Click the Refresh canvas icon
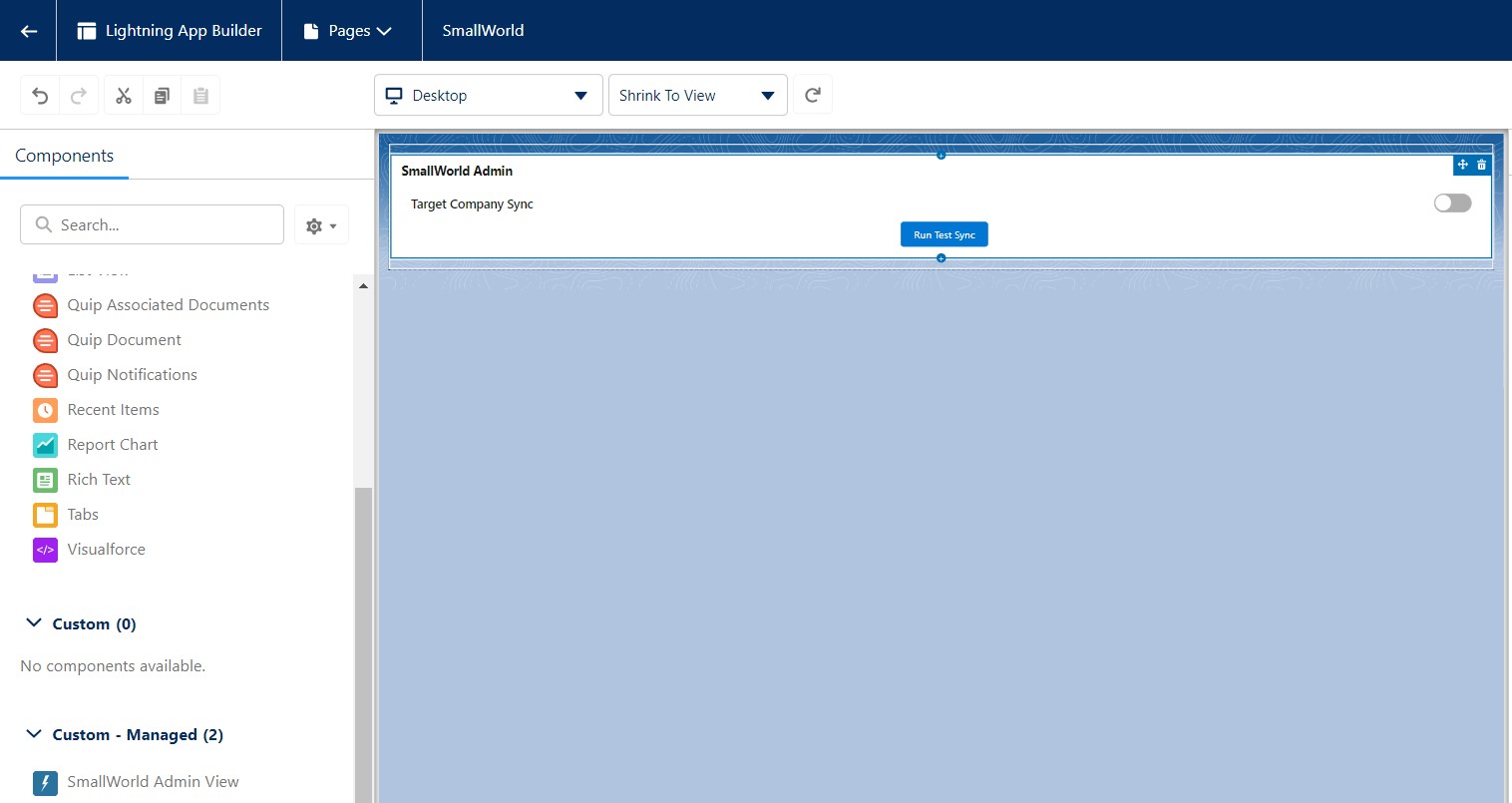Viewport: 1512px width, 803px height. [x=812, y=94]
